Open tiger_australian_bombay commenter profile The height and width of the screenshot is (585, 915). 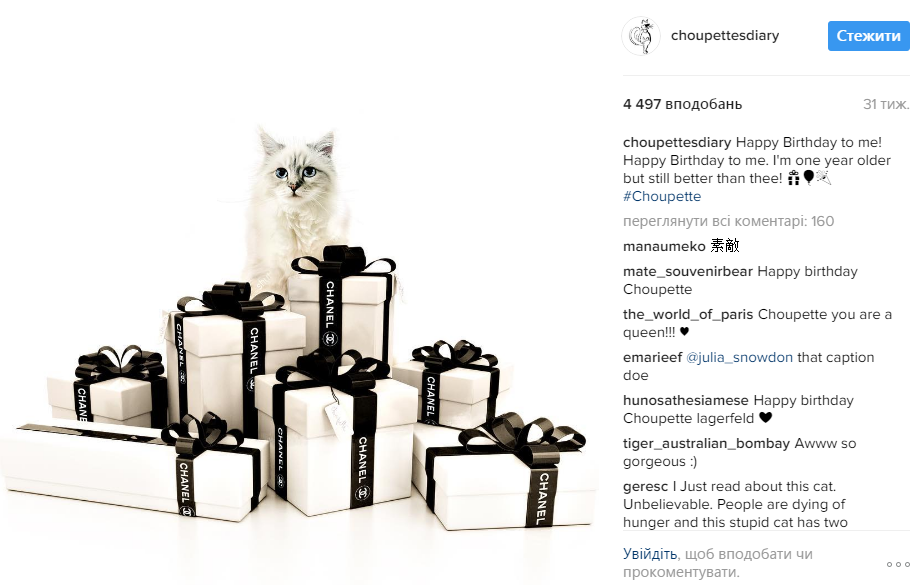click(706, 444)
